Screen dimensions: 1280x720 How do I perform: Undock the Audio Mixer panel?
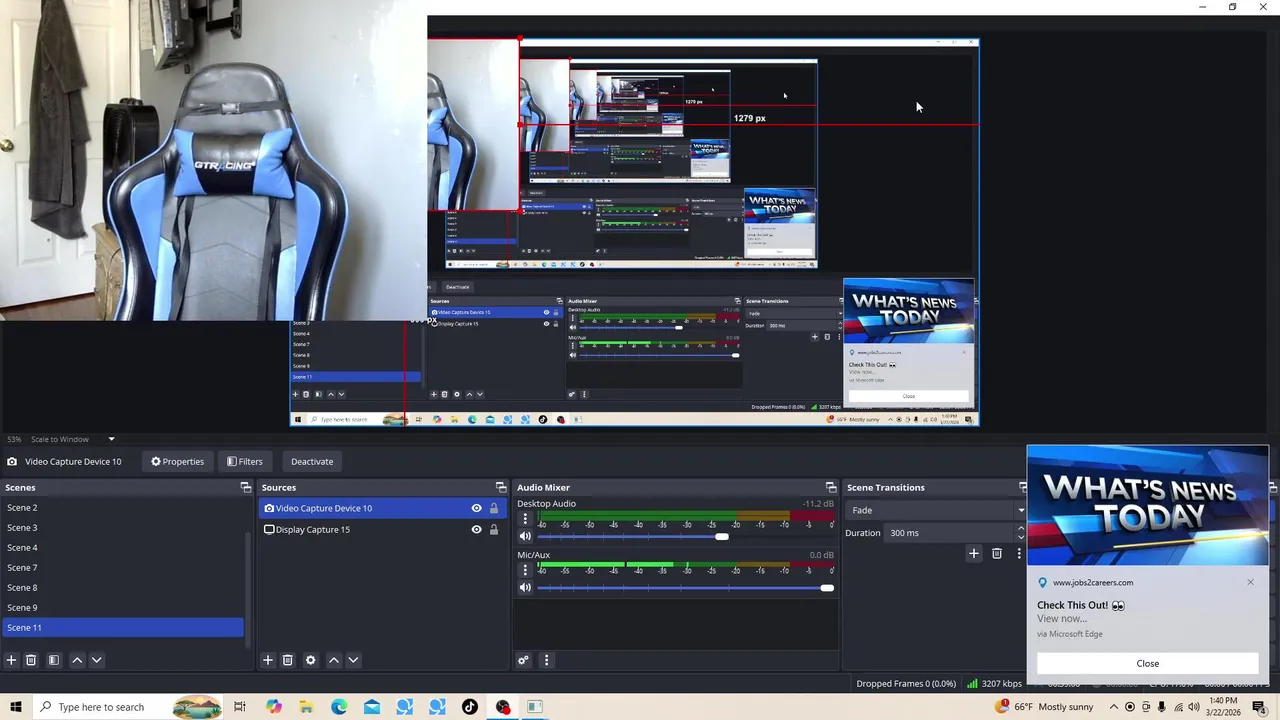point(831,487)
